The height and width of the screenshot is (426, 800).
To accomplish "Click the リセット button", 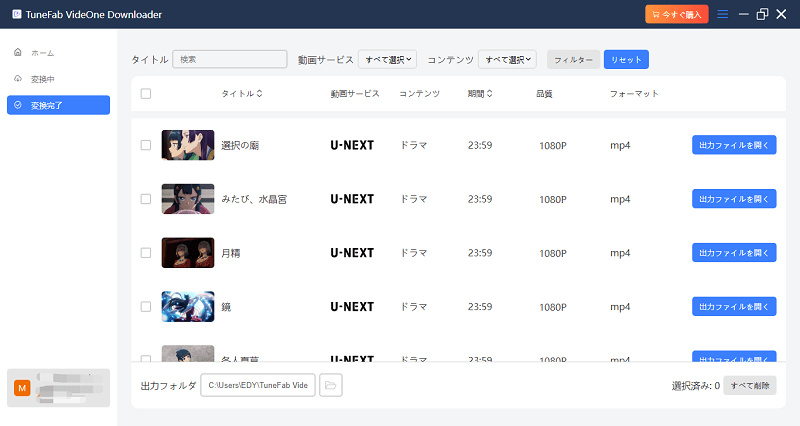I will (x=627, y=60).
